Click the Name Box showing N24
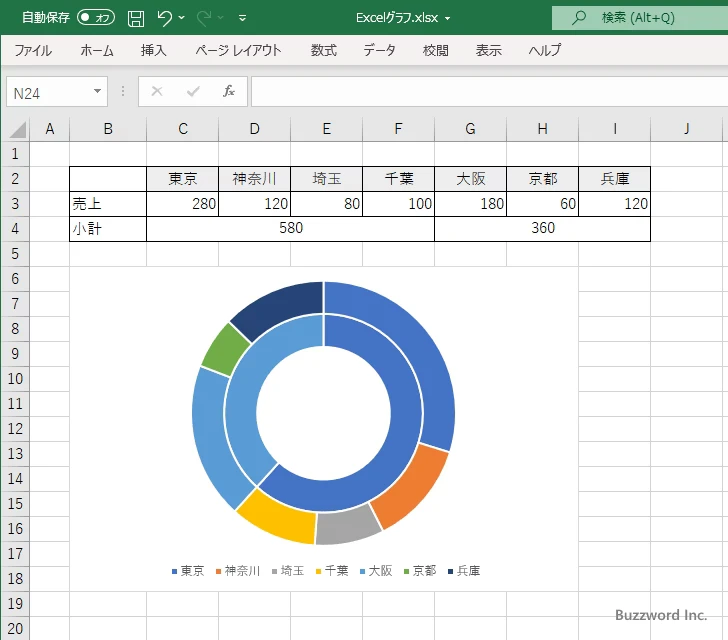This screenshot has height=640, width=728. [x=49, y=92]
